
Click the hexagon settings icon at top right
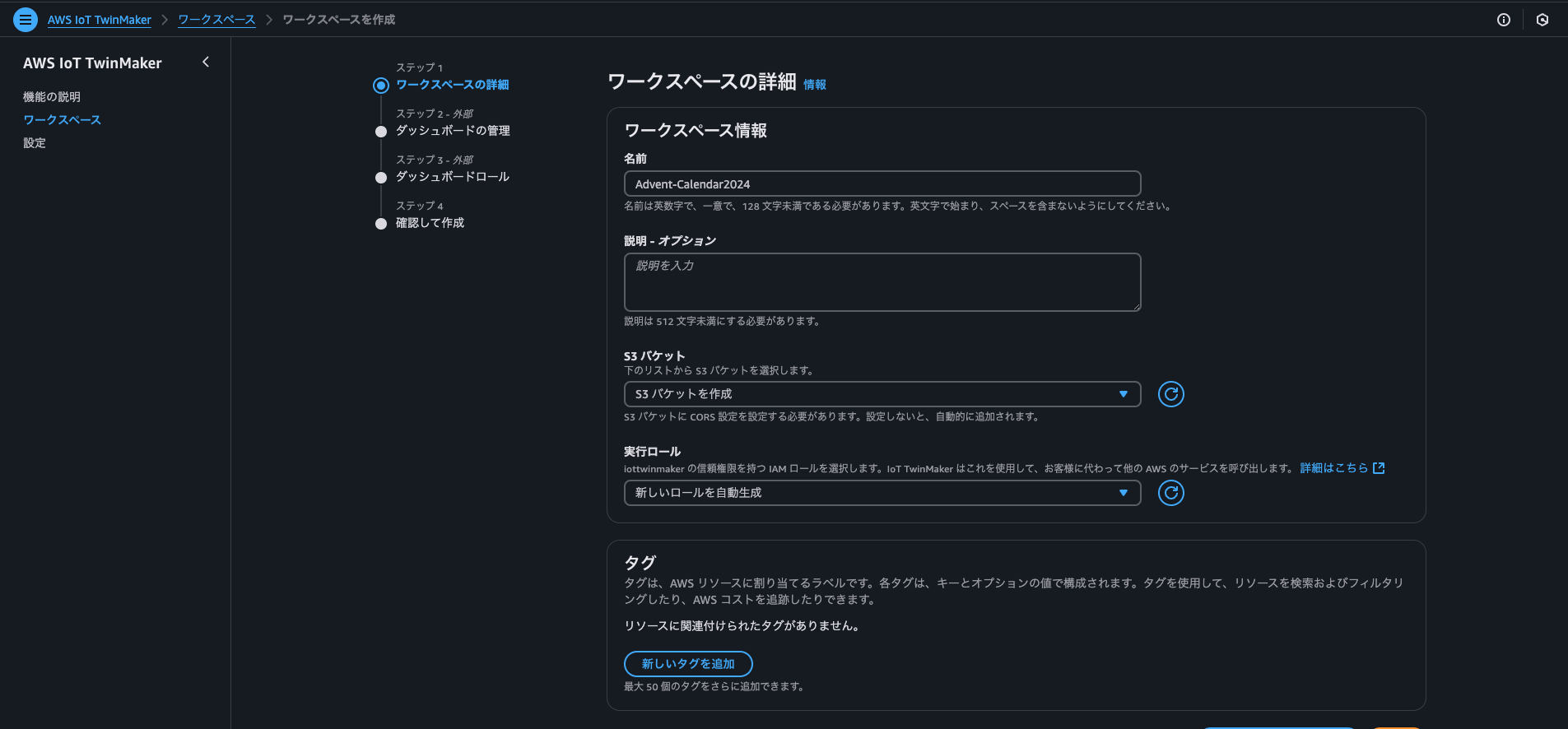pos(1542,20)
